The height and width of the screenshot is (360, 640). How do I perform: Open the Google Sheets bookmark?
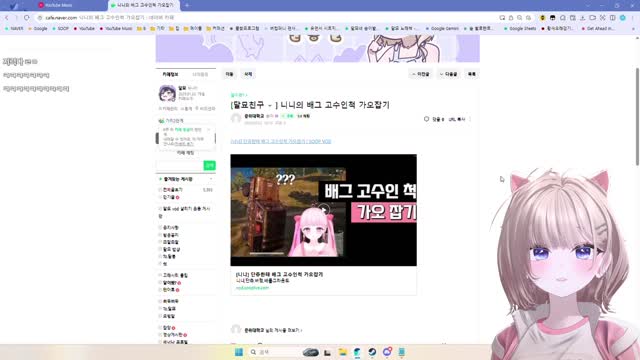(520, 29)
